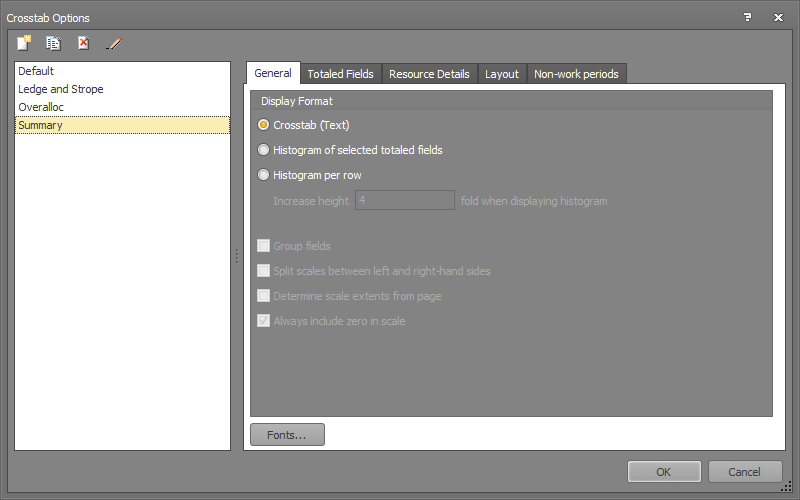Image resolution: width=800 pixels, height=500 pixels.
Task: Click the Increase height input field
Action: [x=405, y=201]
